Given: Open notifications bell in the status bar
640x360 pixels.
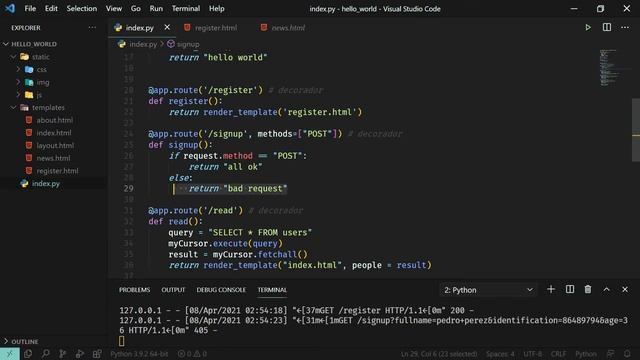Looking at the screenshot, I should (x=627, y=354).
